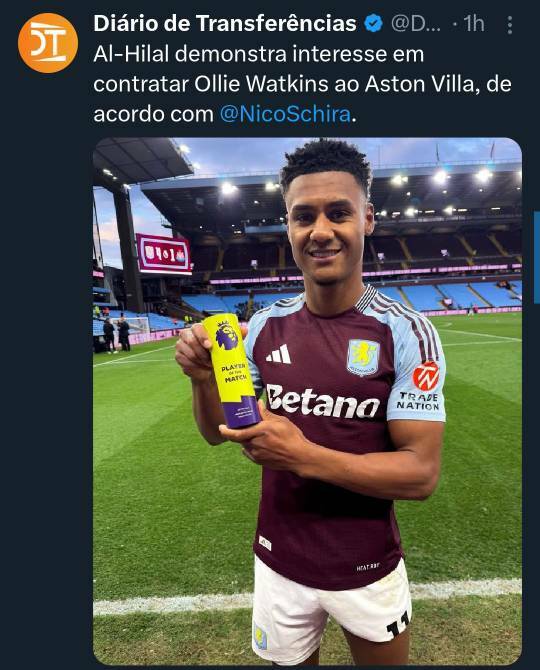The width and height of the screenshot is (540, 670).
Task: Expand the attached Ollie Watkins photo
Action: point(308,401)
